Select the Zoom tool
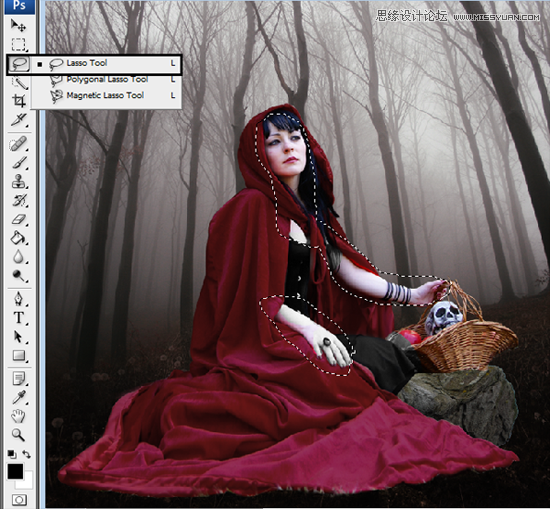This screenshot has height=509, width=550. point(19,435)
